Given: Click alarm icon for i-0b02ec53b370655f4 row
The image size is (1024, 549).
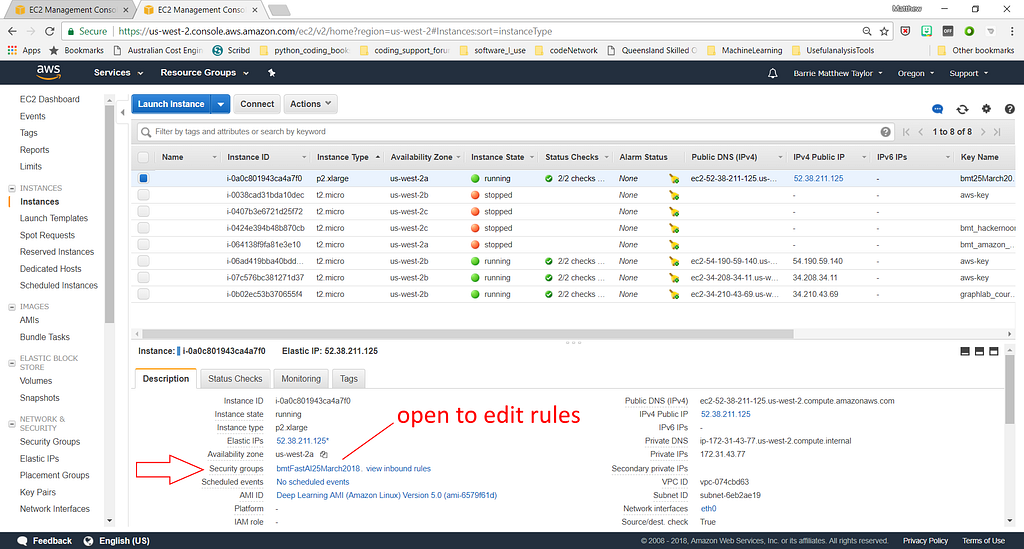Looking at the screenshot, I should 674,294.
